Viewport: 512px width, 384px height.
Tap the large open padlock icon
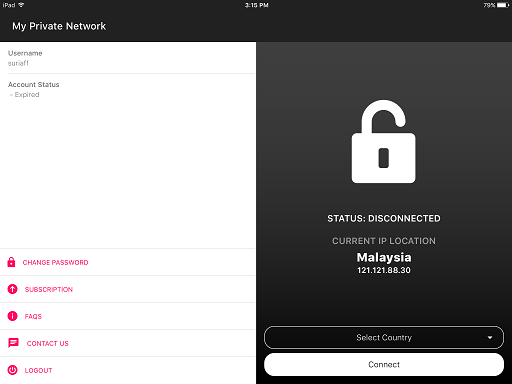(x=384, y=141)
